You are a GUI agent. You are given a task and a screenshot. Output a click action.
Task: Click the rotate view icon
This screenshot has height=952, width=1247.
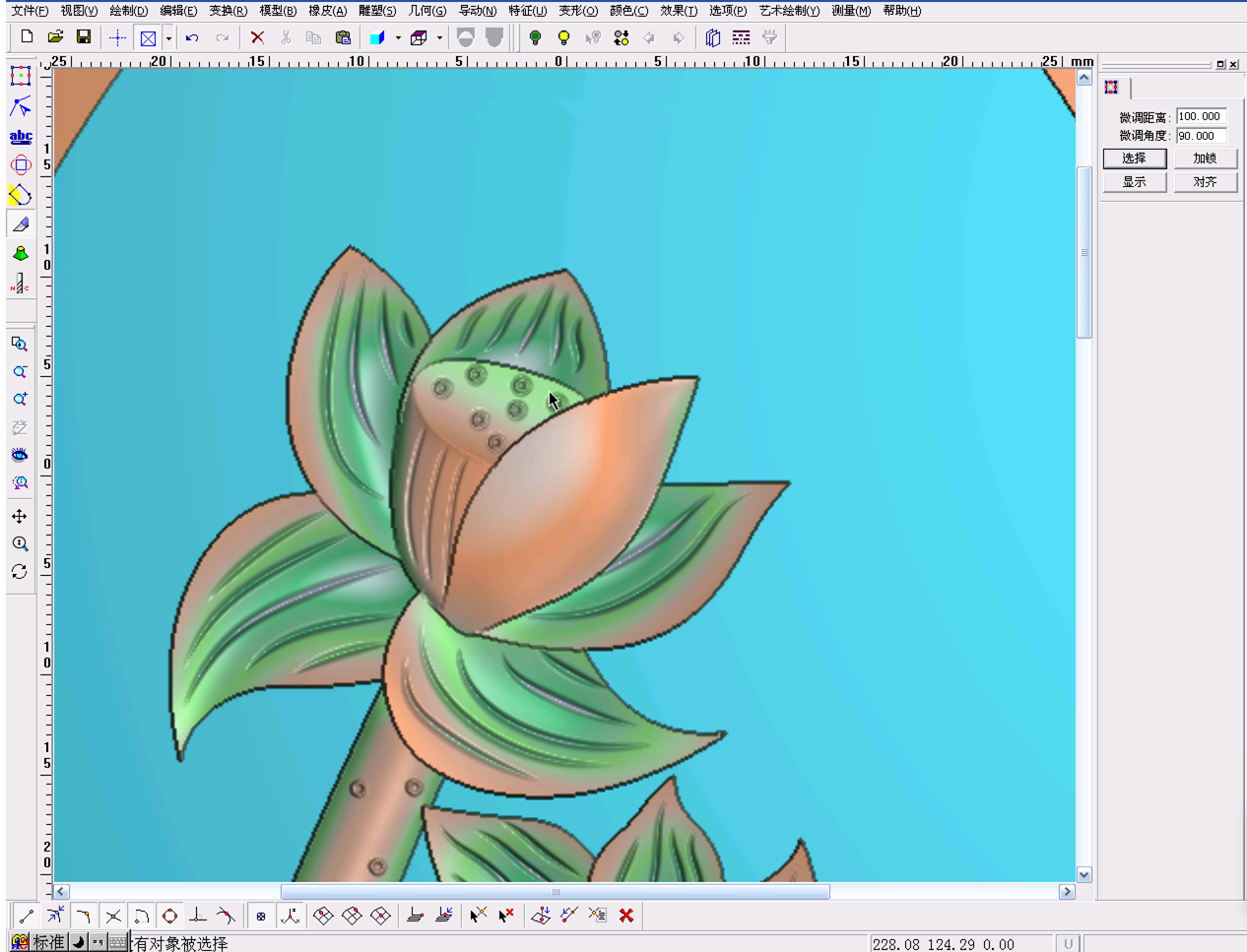[x=20, y=572]
